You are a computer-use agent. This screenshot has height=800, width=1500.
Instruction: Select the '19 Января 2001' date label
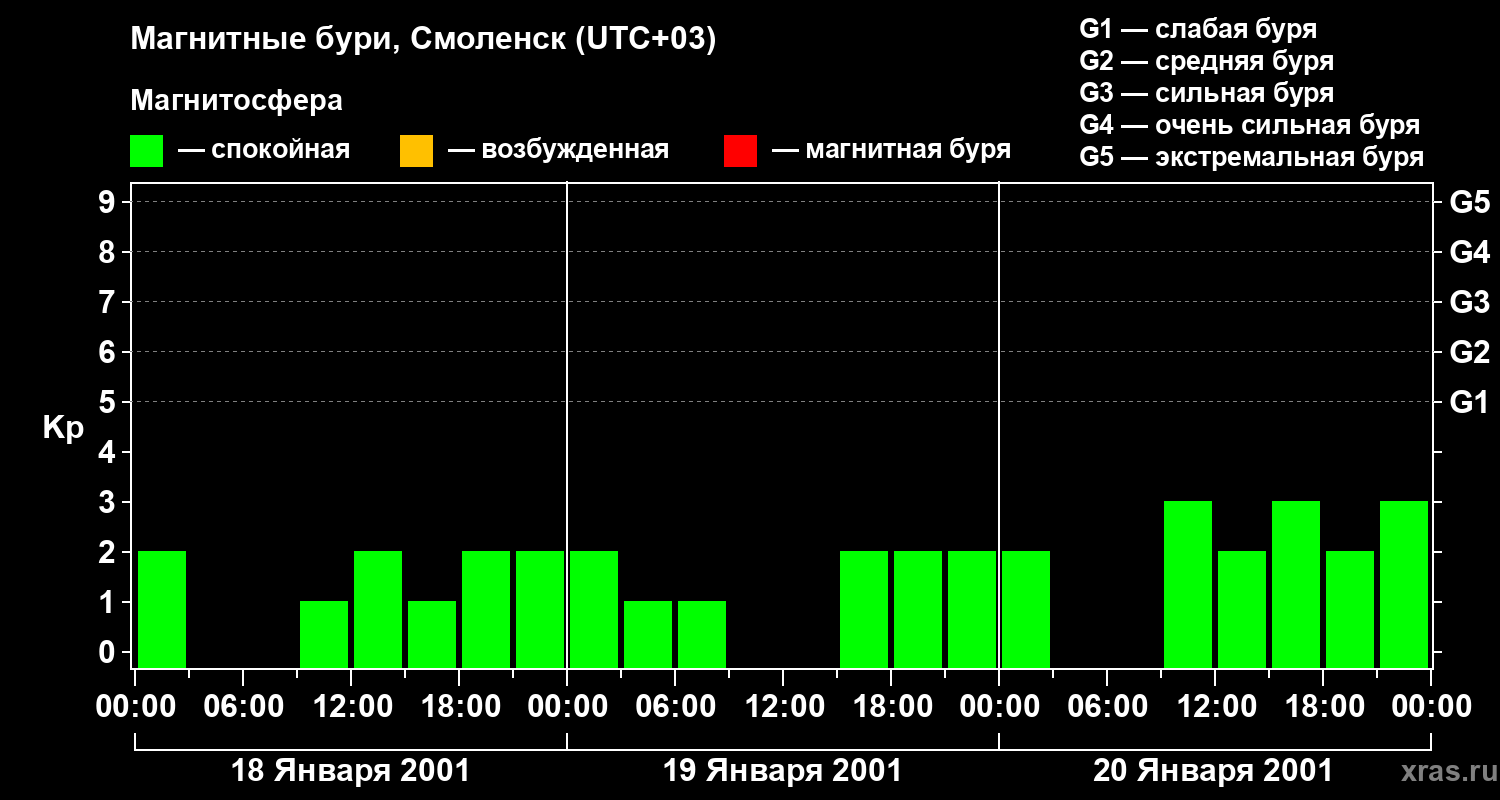(x=783, y=771)
